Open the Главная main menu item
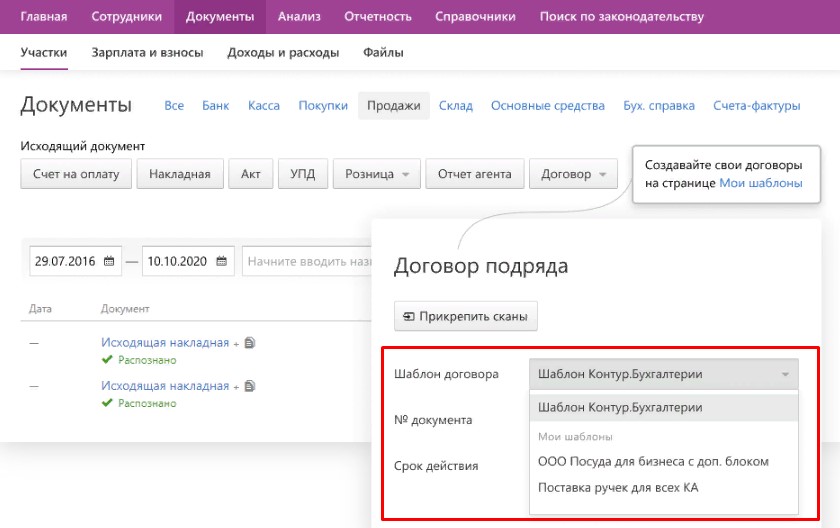The height and width of the screenshot is (528, 840). [x=44, y=17]
